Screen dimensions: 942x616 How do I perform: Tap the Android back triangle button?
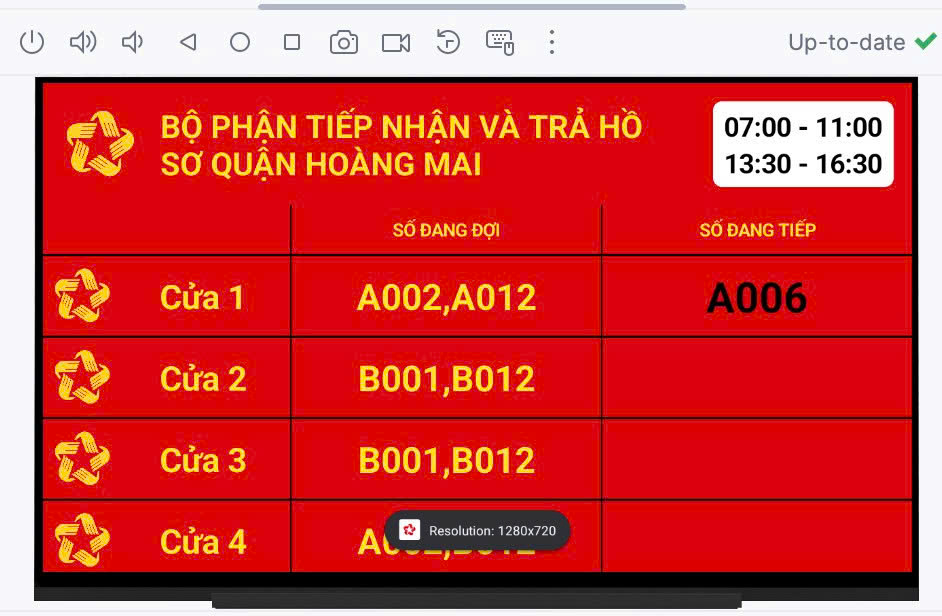click(x=187, y=42)
